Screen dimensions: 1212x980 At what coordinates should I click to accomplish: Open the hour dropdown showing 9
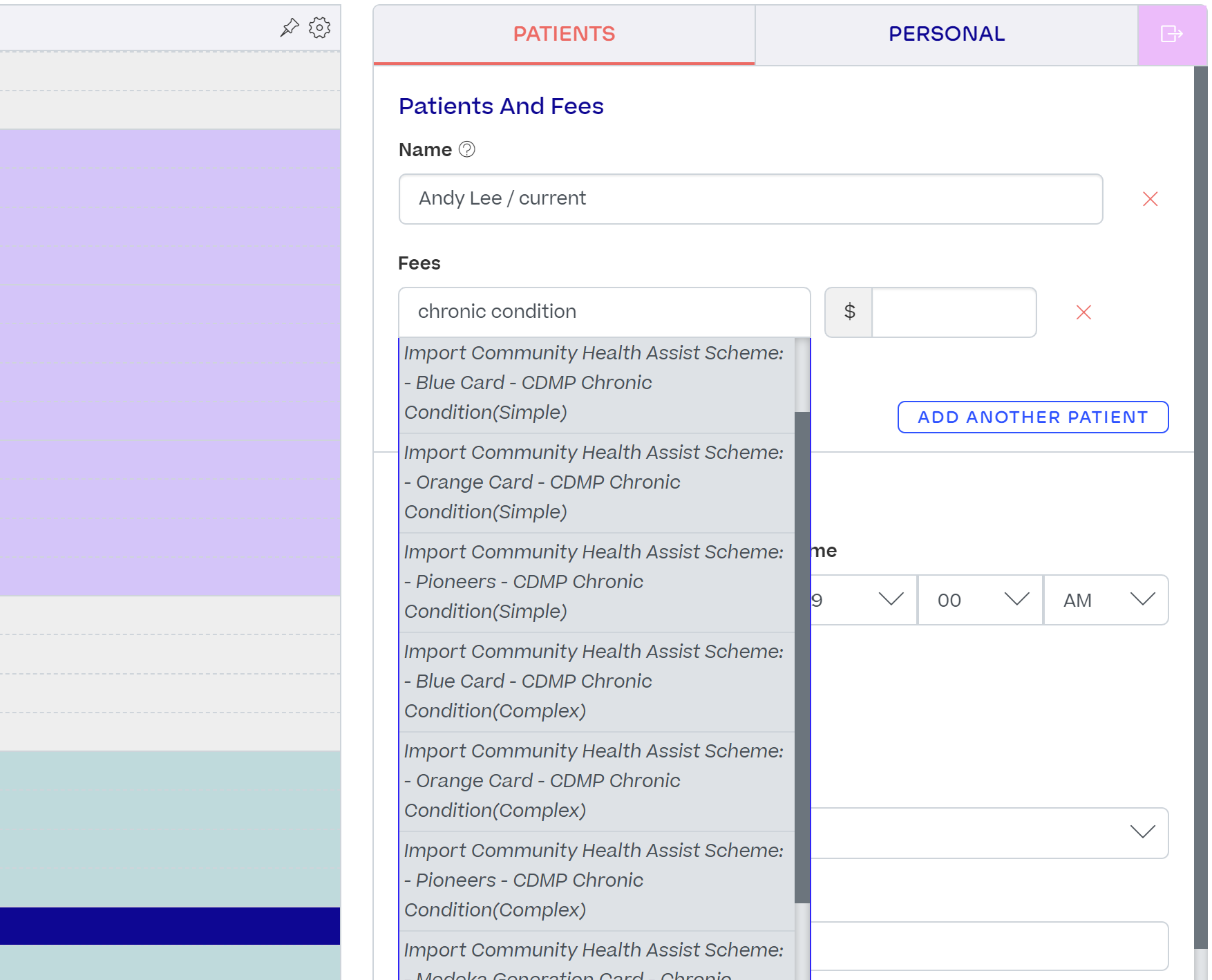[x=864, y=600]
